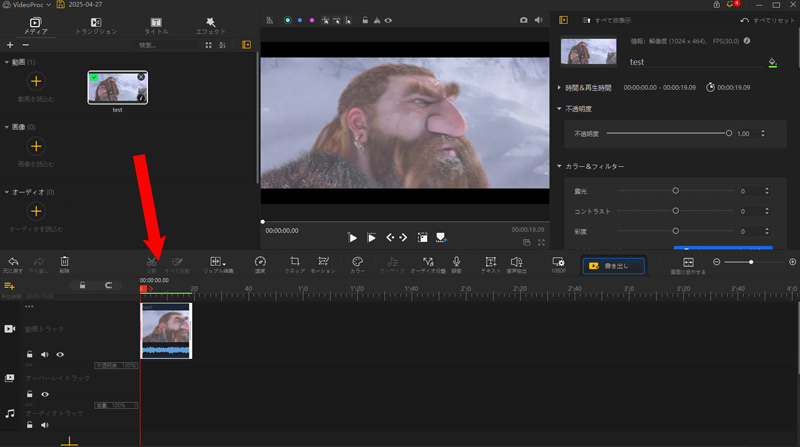Toggle overlay track lock
The image size is (800, 447).
(30, 394)
